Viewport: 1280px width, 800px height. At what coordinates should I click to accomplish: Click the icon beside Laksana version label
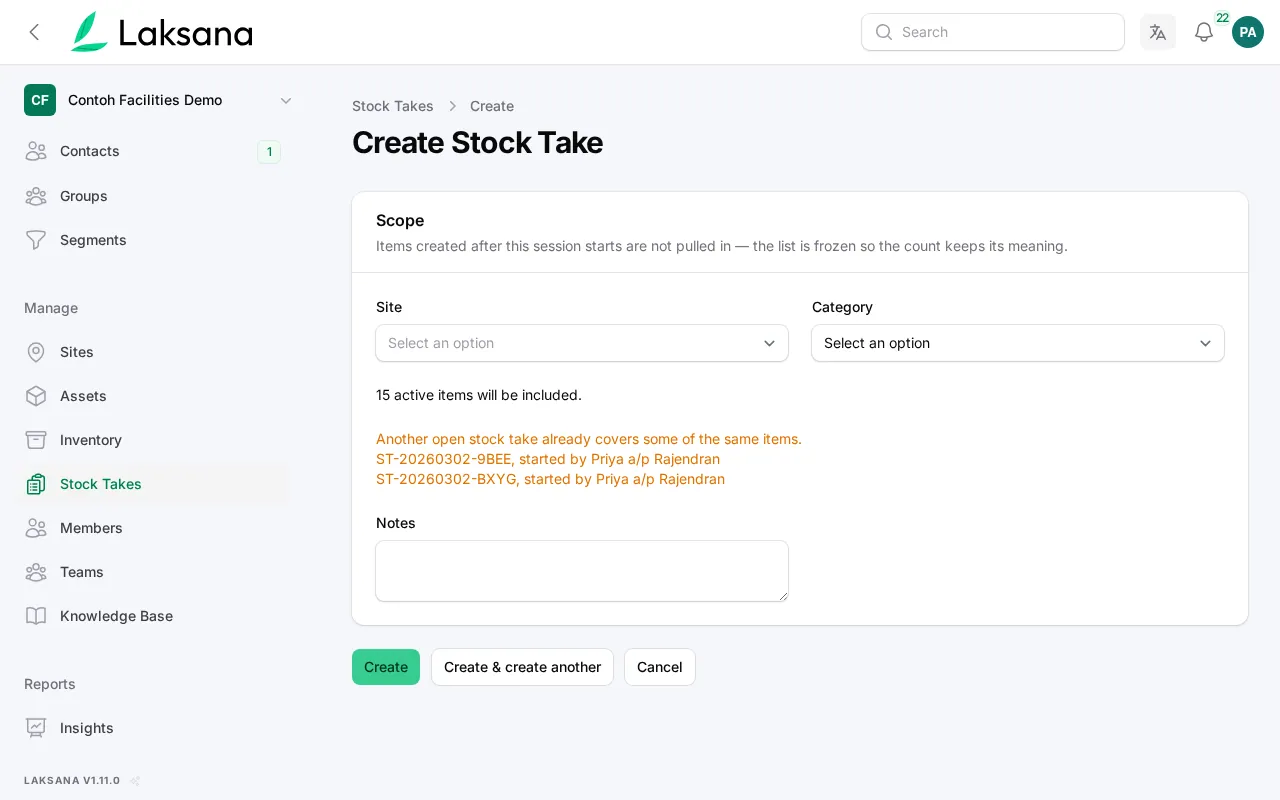point(135,781)
